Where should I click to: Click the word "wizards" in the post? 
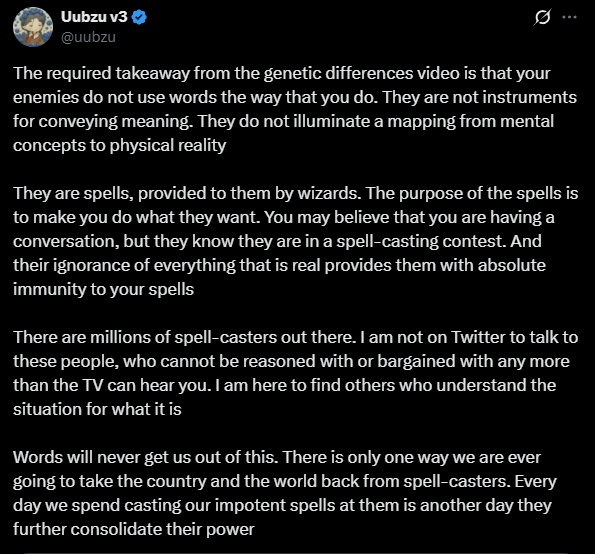coord(327,194)
